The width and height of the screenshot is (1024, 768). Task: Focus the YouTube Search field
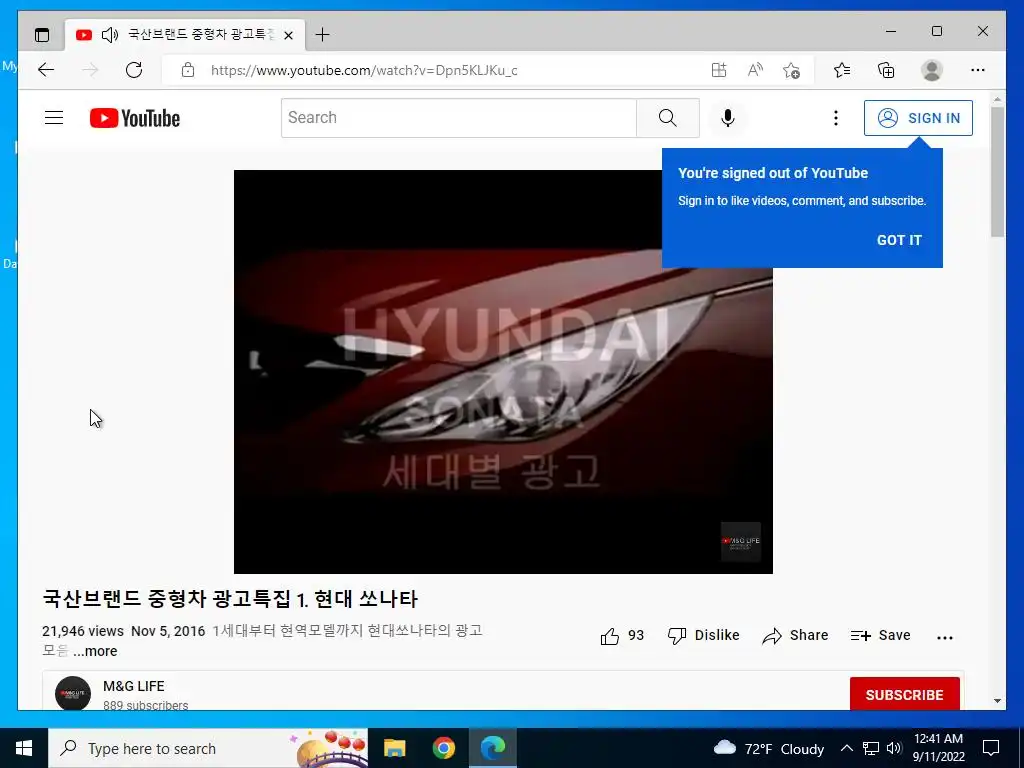(458, 118)
